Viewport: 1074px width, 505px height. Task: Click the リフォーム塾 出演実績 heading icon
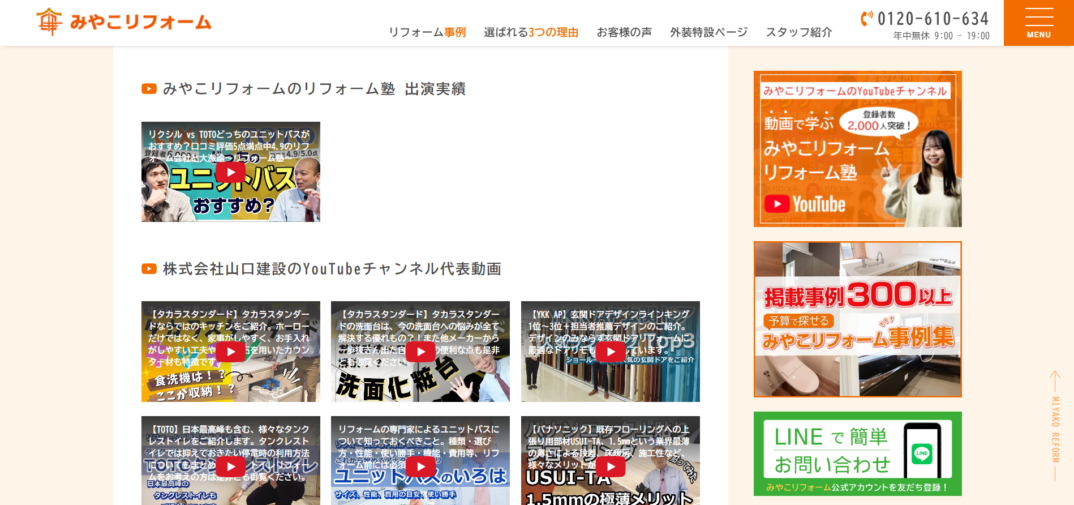pos(149,88)
